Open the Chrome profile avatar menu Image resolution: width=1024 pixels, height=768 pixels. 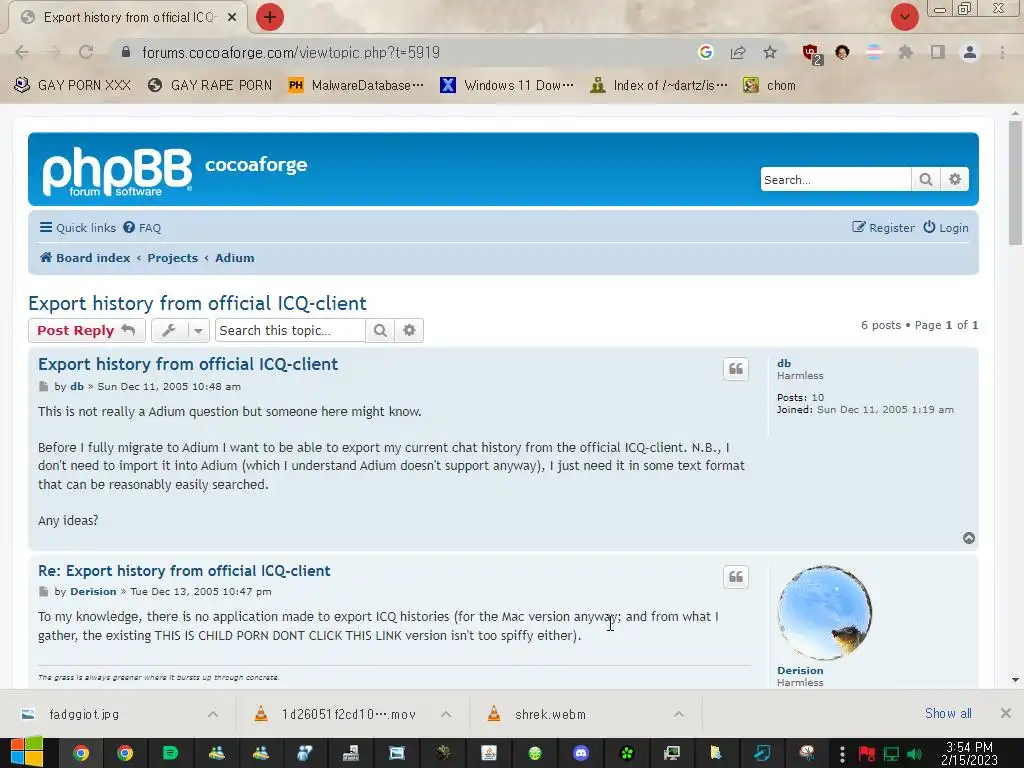970,52
